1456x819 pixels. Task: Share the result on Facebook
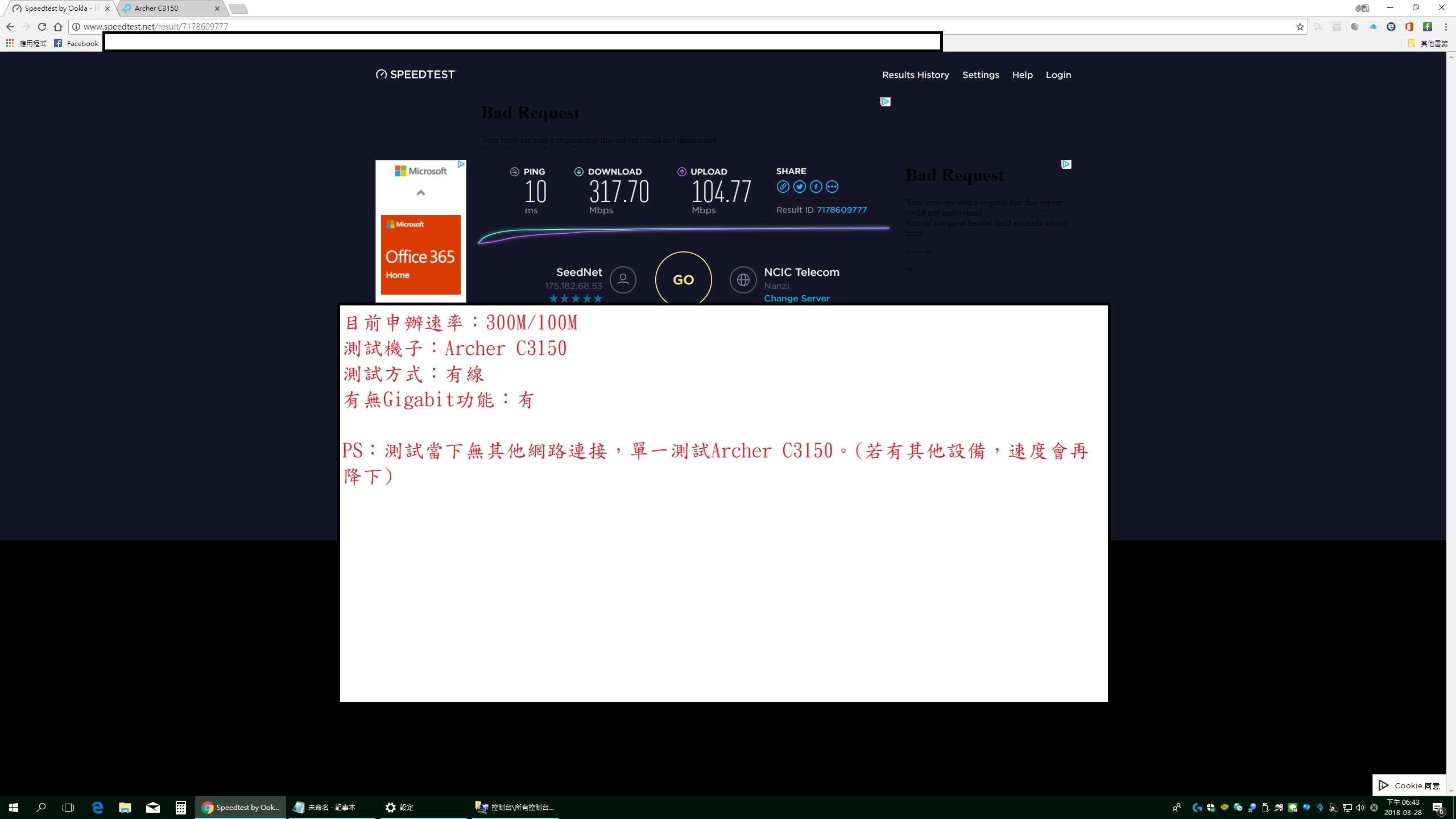816,187
